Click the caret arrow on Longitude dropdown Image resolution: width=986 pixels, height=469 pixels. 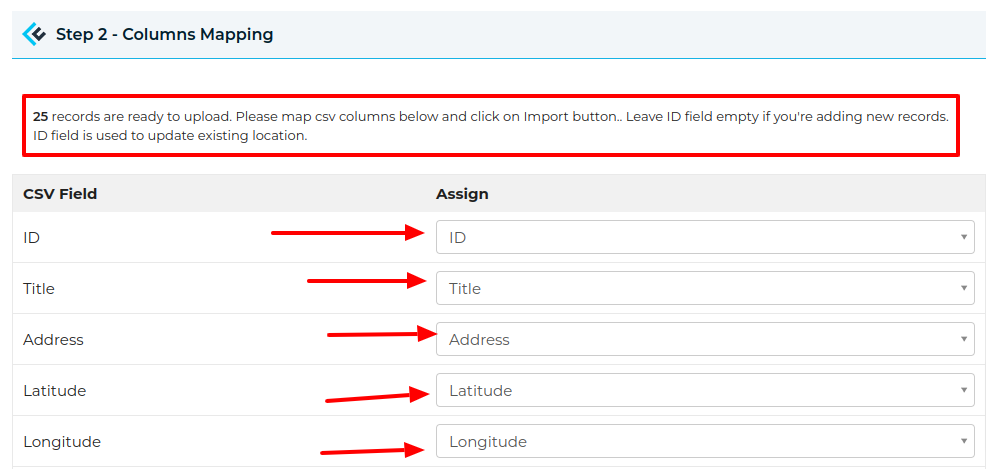pos(963,442)
